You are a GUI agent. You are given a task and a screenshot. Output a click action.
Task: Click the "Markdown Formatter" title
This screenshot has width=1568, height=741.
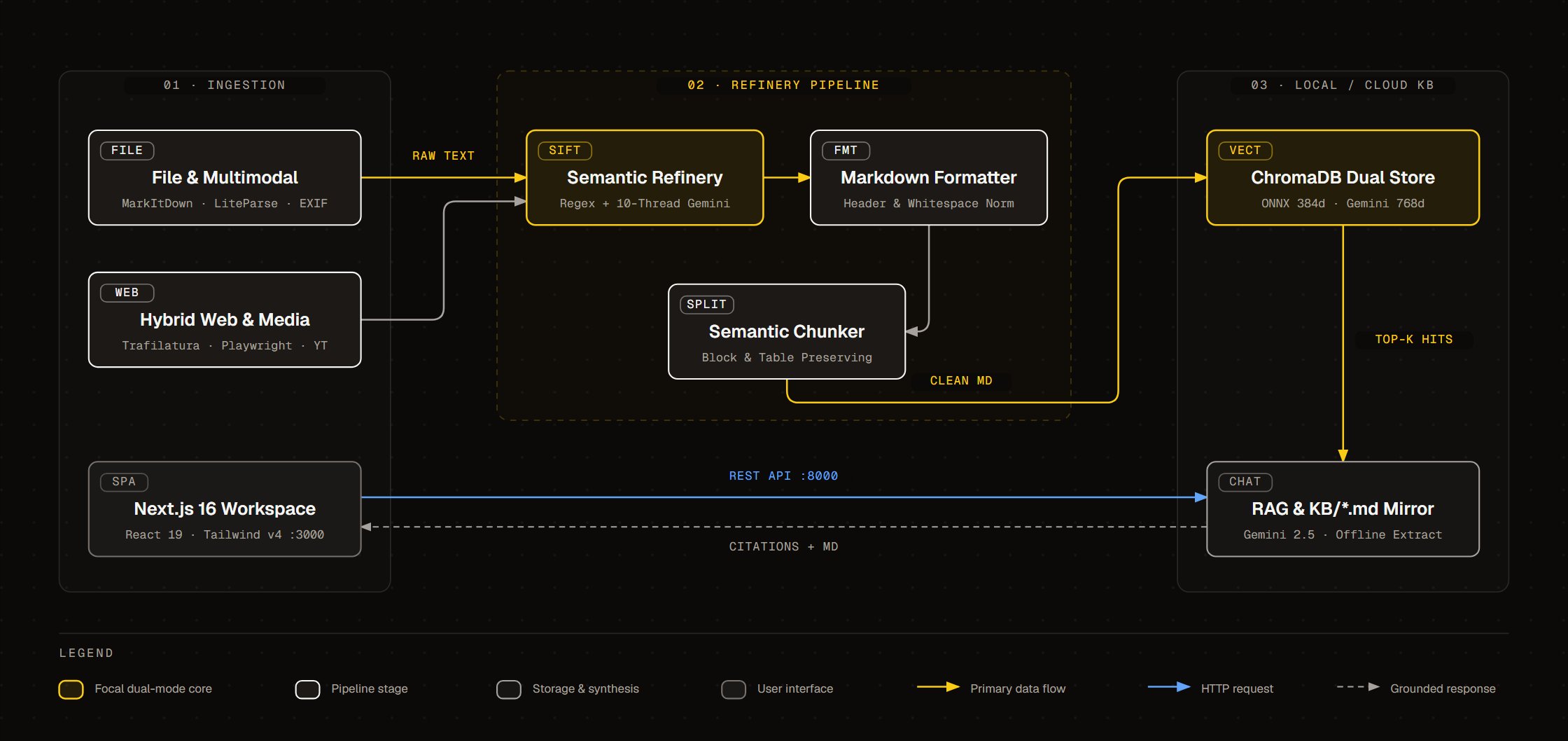tap(929, 178)
